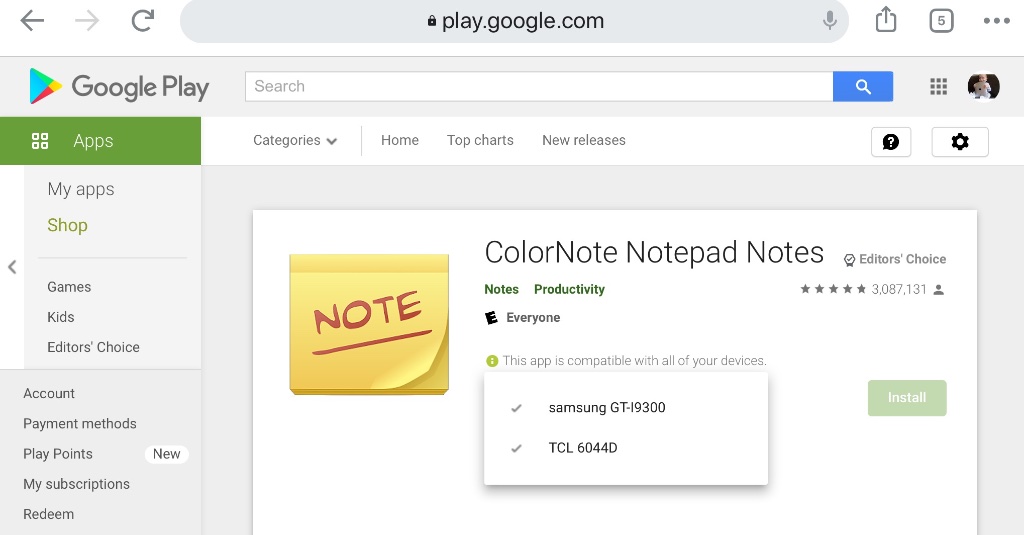
Task: Click the compatibility message text
Action: (x=634, y=361)
